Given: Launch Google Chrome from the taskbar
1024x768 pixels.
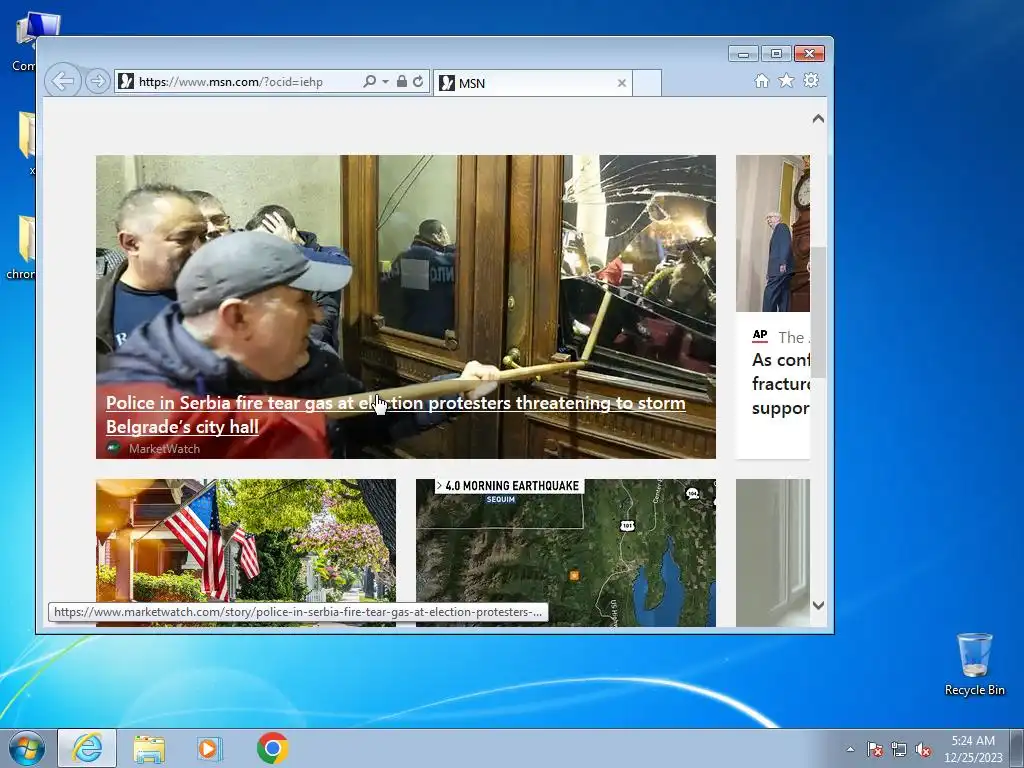Looking at the screenshot, I should (272, 748).
